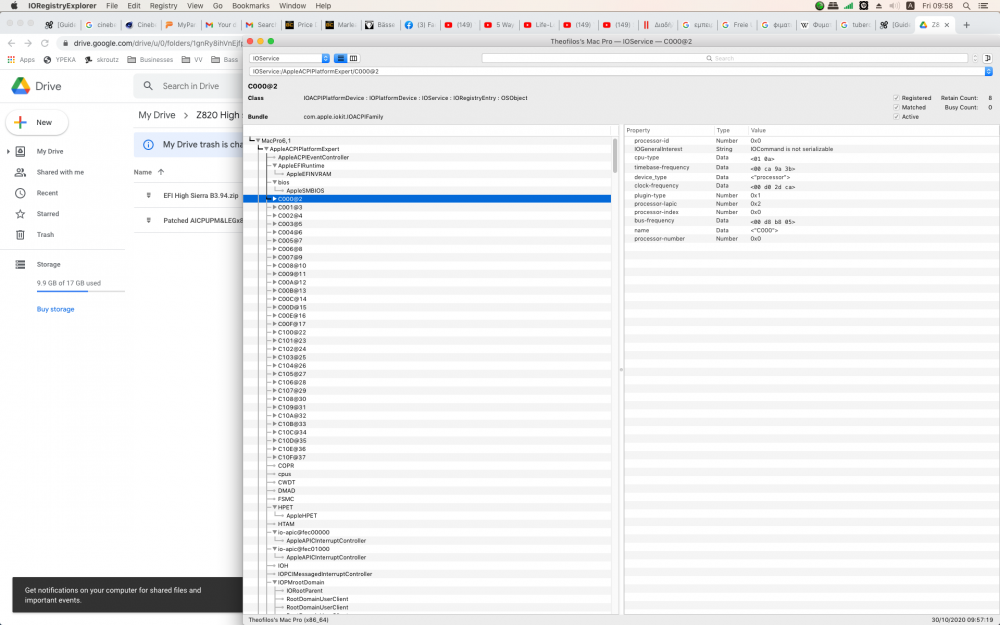Viewport: 1000px width, 625px height.
Task: Collapse the MacPro6,1 root node
Action: click(x=258, y=140)
